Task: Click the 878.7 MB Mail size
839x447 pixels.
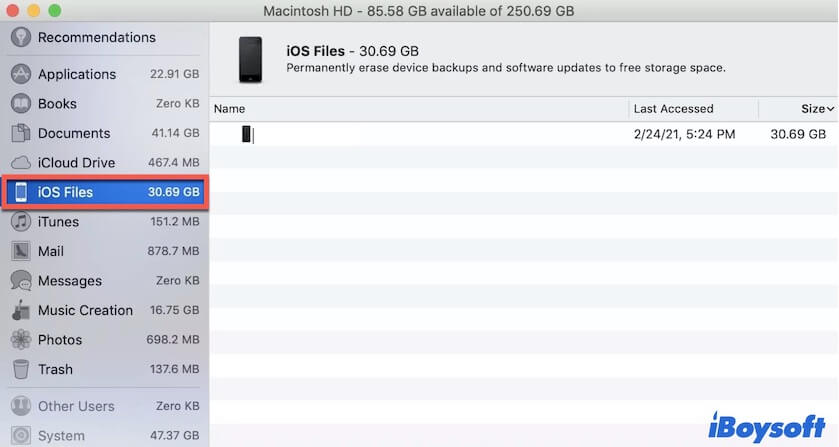Action: [x=173, y=251]
